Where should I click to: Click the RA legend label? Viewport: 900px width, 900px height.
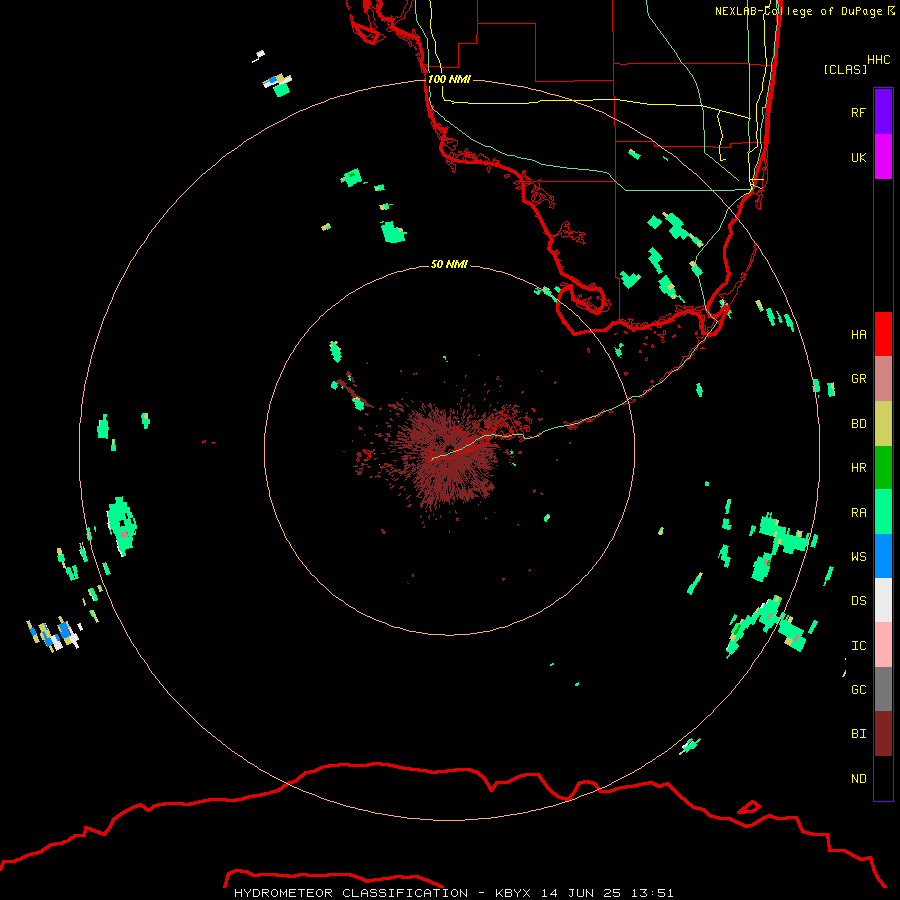pyautogui.click(x=858, y=513)
